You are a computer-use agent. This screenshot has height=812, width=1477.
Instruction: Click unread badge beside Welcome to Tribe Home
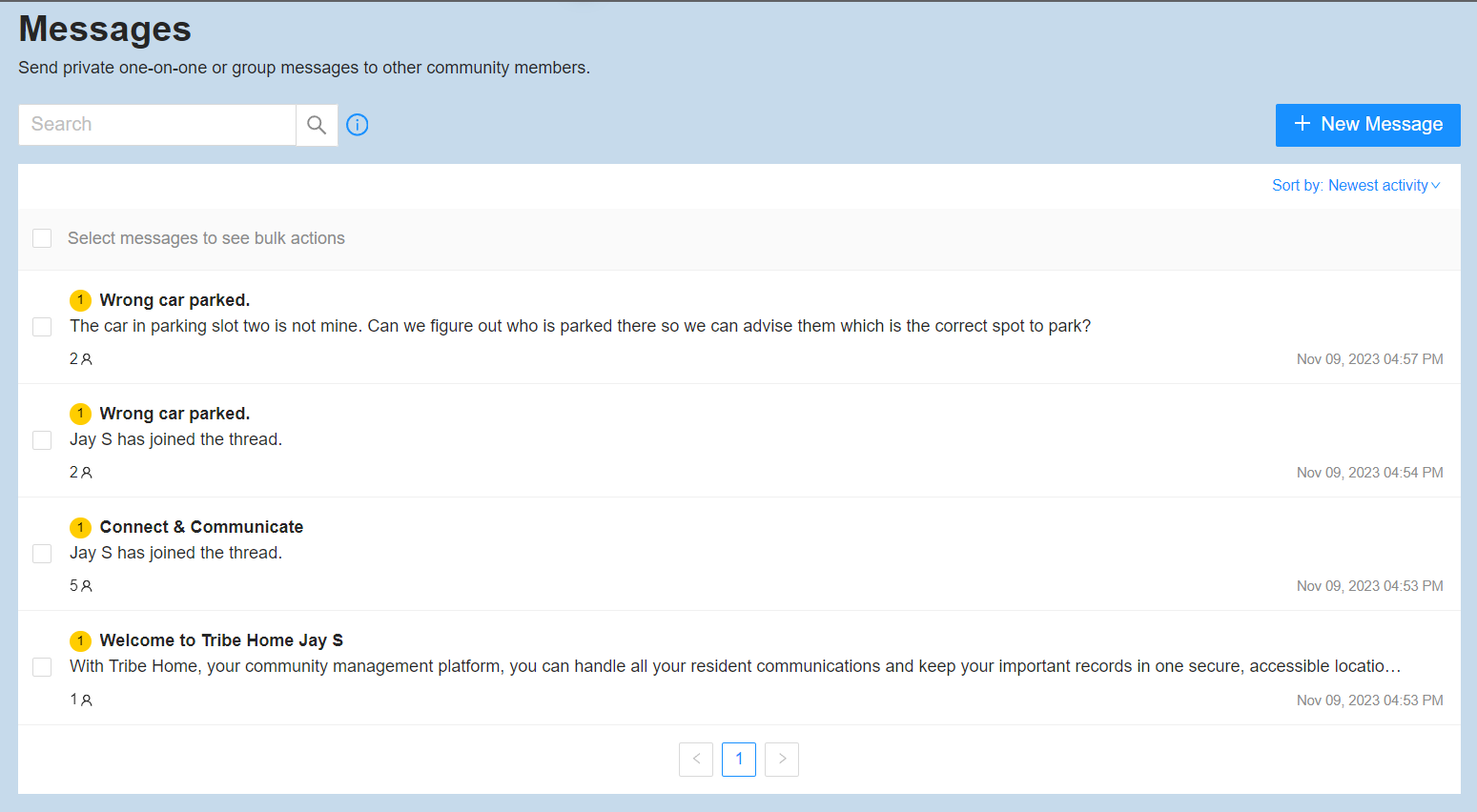pos(80,640)
